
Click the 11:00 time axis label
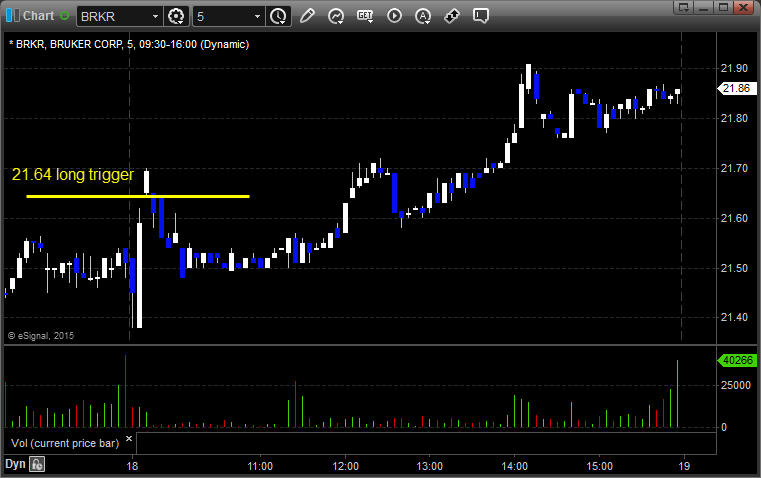[x=260, y=466]
